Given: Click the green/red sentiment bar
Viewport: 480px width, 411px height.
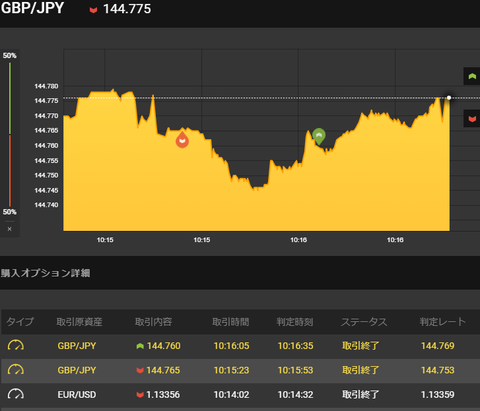Looking at the screenshot, I should coord(10,134).
